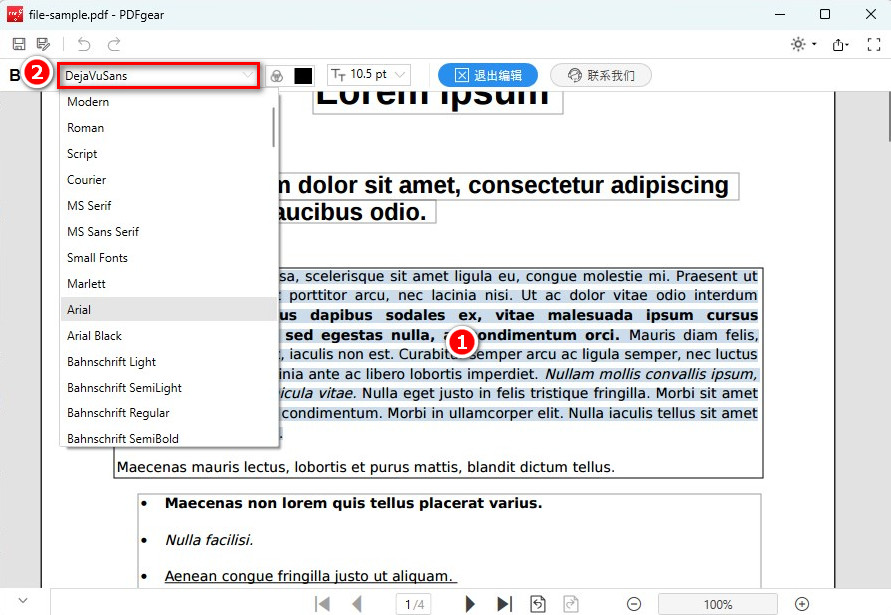
Task: Open the 10.5 pt font size dropdown
Action: 369,75
